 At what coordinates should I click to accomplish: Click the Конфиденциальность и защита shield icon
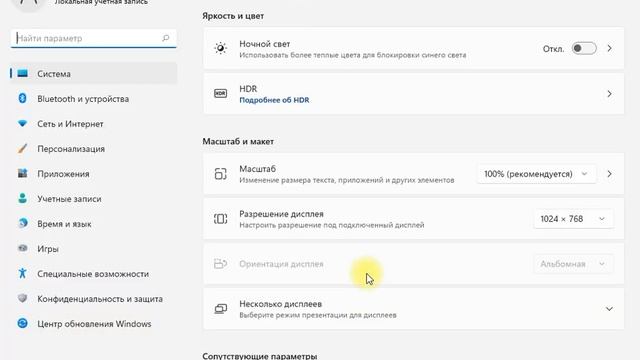pos(22,298)
